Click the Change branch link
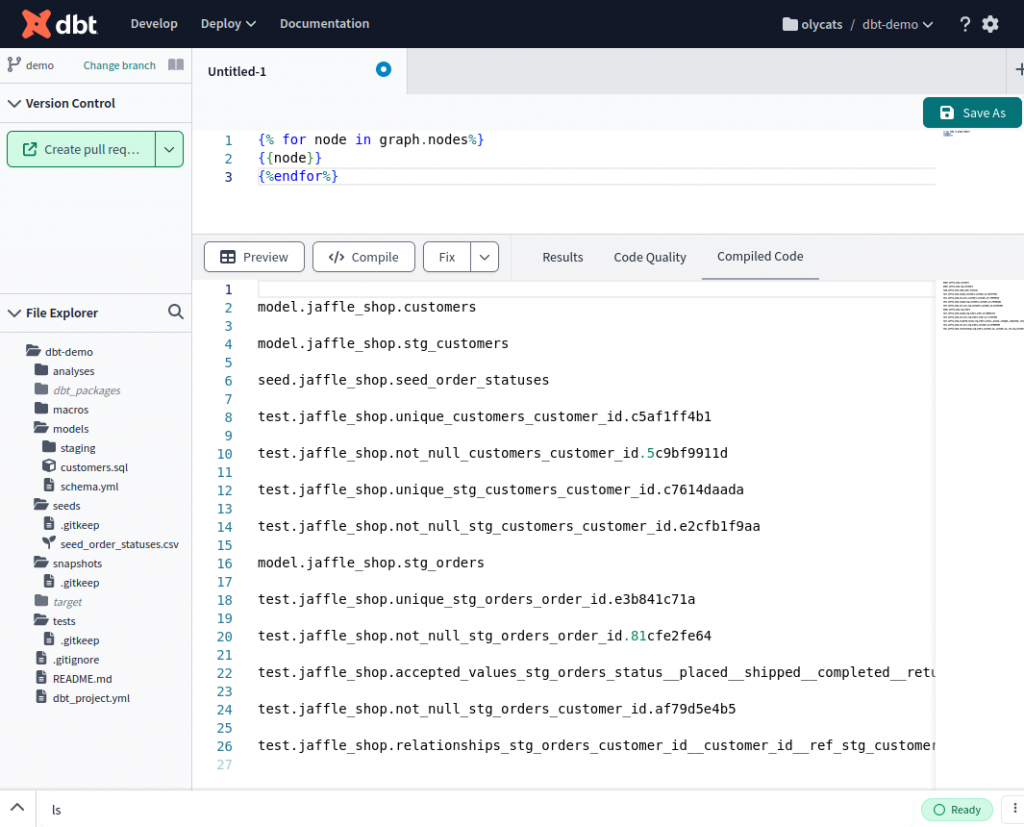The width and height of the screenshot is (1024, 827). tap(120, 65)
